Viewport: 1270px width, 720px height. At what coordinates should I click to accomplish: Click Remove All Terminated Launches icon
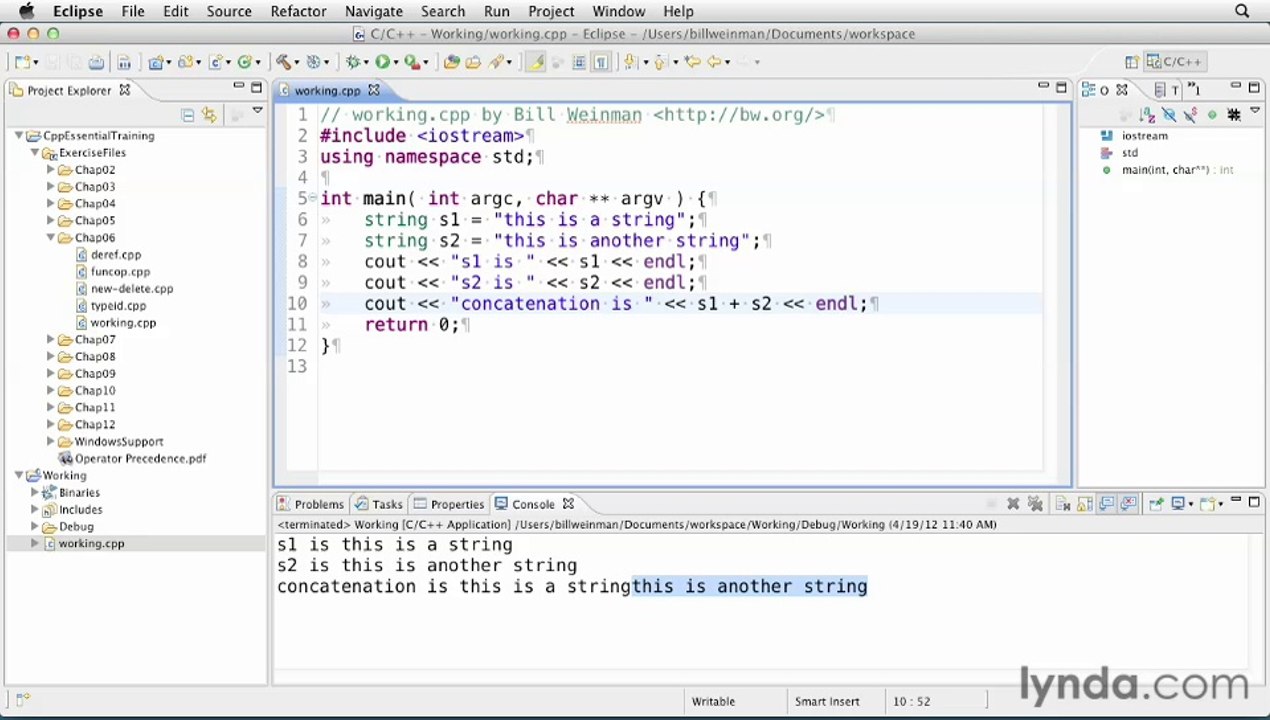(x=1036, y=504)
